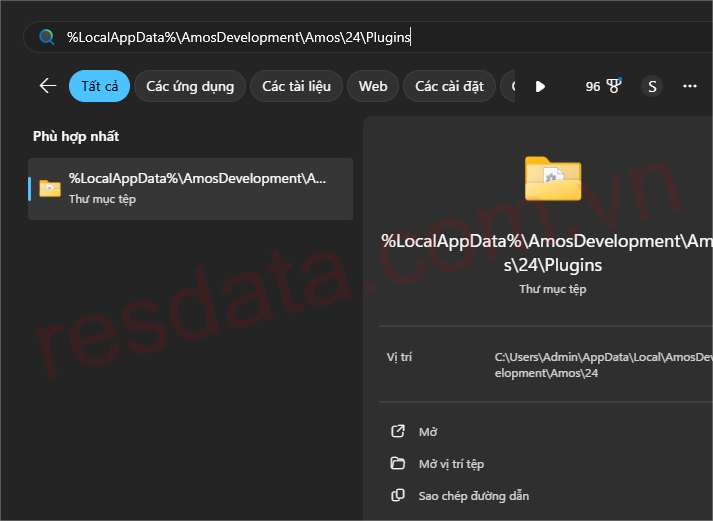The width and height of the screenshot is (713, 521).
Task: Select the best match folder result
Action: (x=190, y=188)
